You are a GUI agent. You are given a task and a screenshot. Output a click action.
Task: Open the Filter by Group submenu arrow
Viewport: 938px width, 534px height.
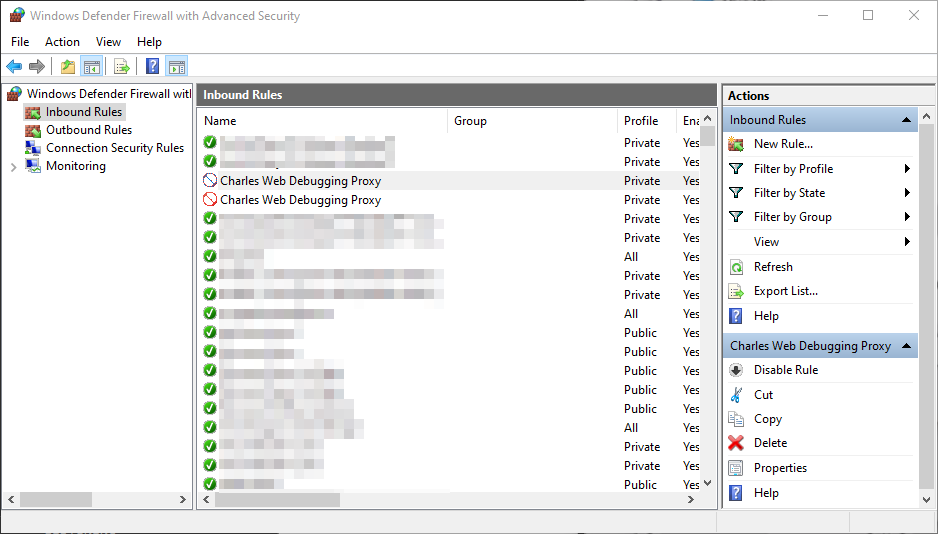click(x=907, y=216)
